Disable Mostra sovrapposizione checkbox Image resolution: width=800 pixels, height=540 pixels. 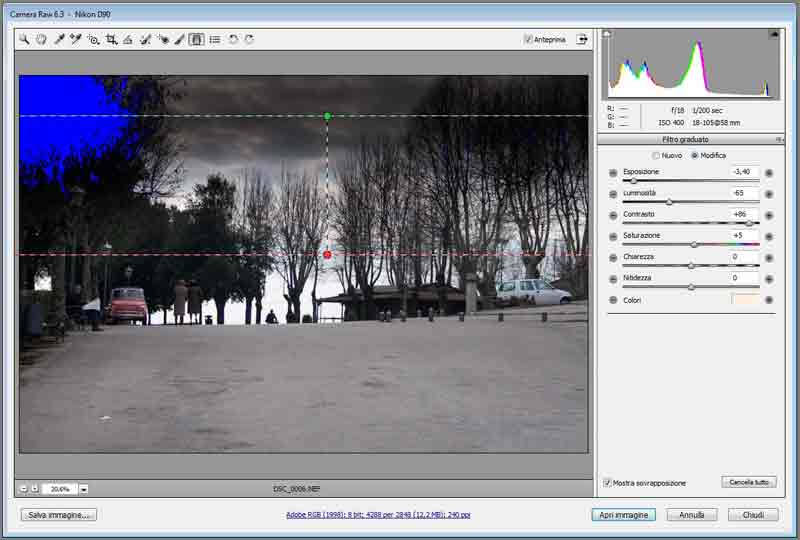(608, 483)
